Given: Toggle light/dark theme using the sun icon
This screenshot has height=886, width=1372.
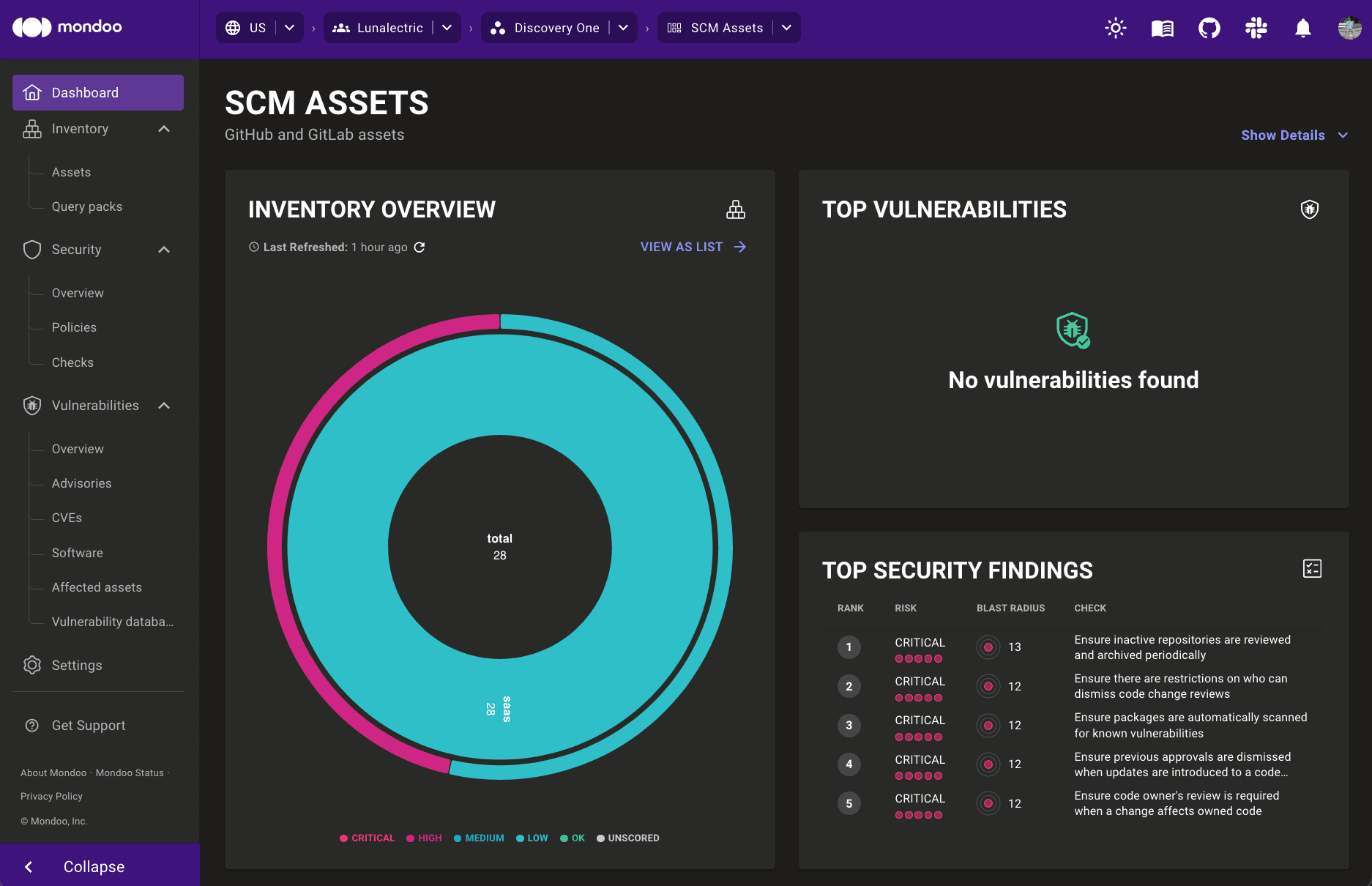Looking at the screenshot, I should tap(1115, 27).
